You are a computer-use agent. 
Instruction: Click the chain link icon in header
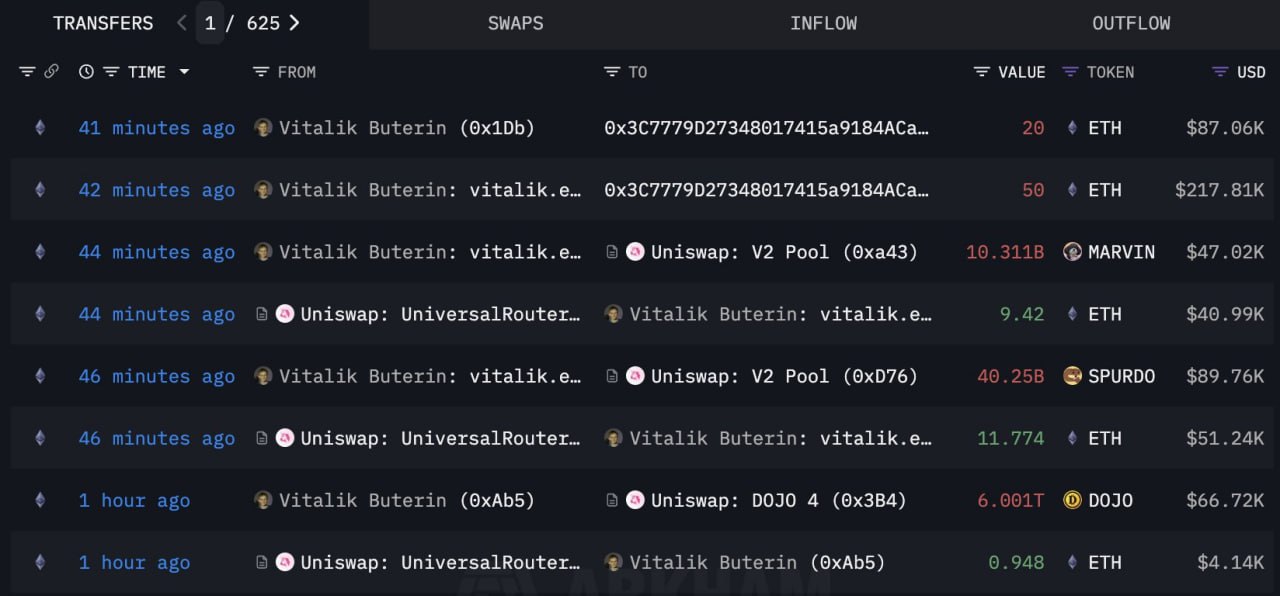tap(51, 72)
